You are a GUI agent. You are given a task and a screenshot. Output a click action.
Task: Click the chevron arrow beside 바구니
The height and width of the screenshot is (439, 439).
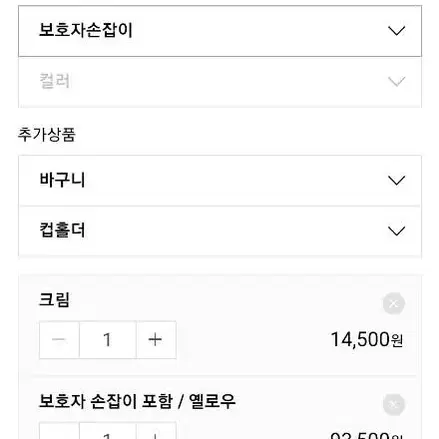click(x=396, y=181)
